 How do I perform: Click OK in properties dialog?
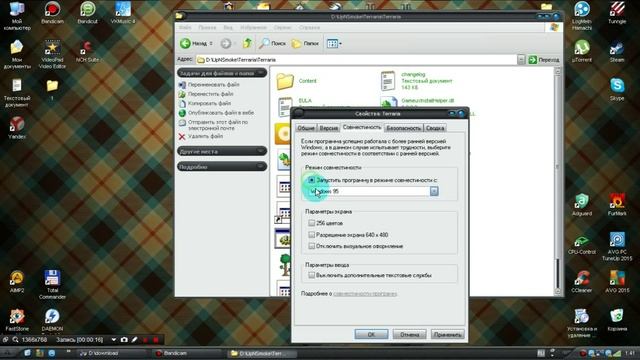[371, 334]
